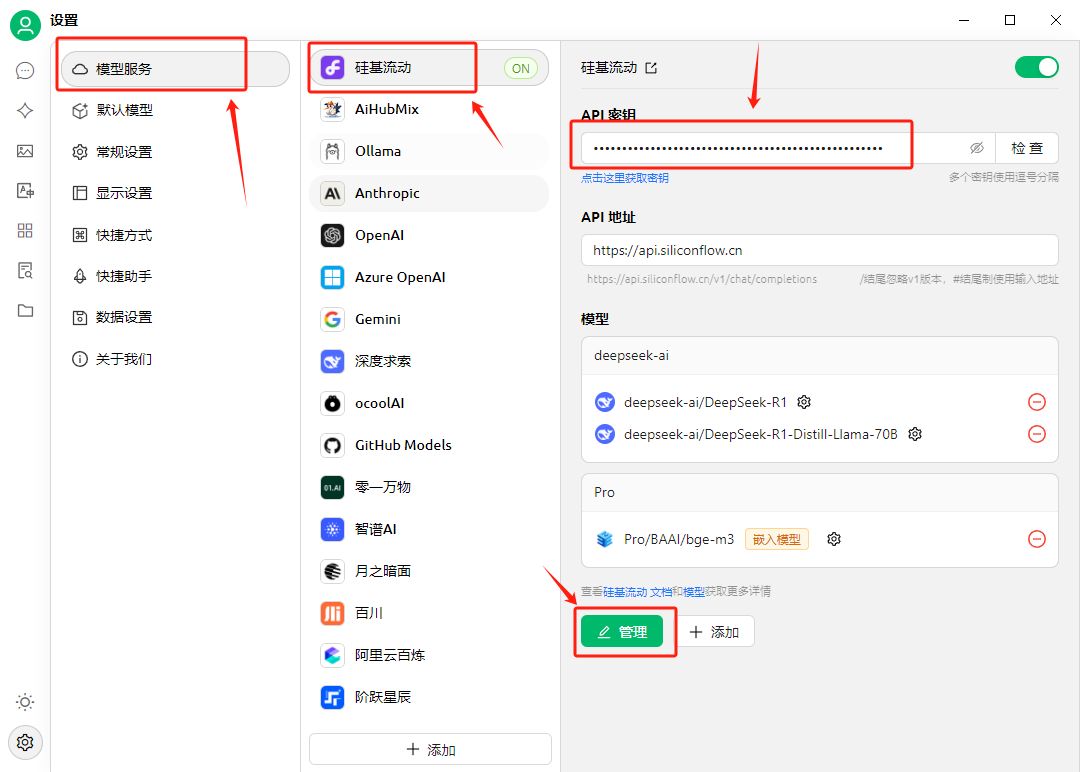
Task: Remove DeepSeek-R1-Distill-Llama-70B from model list
Action: tap(1037, 434)
